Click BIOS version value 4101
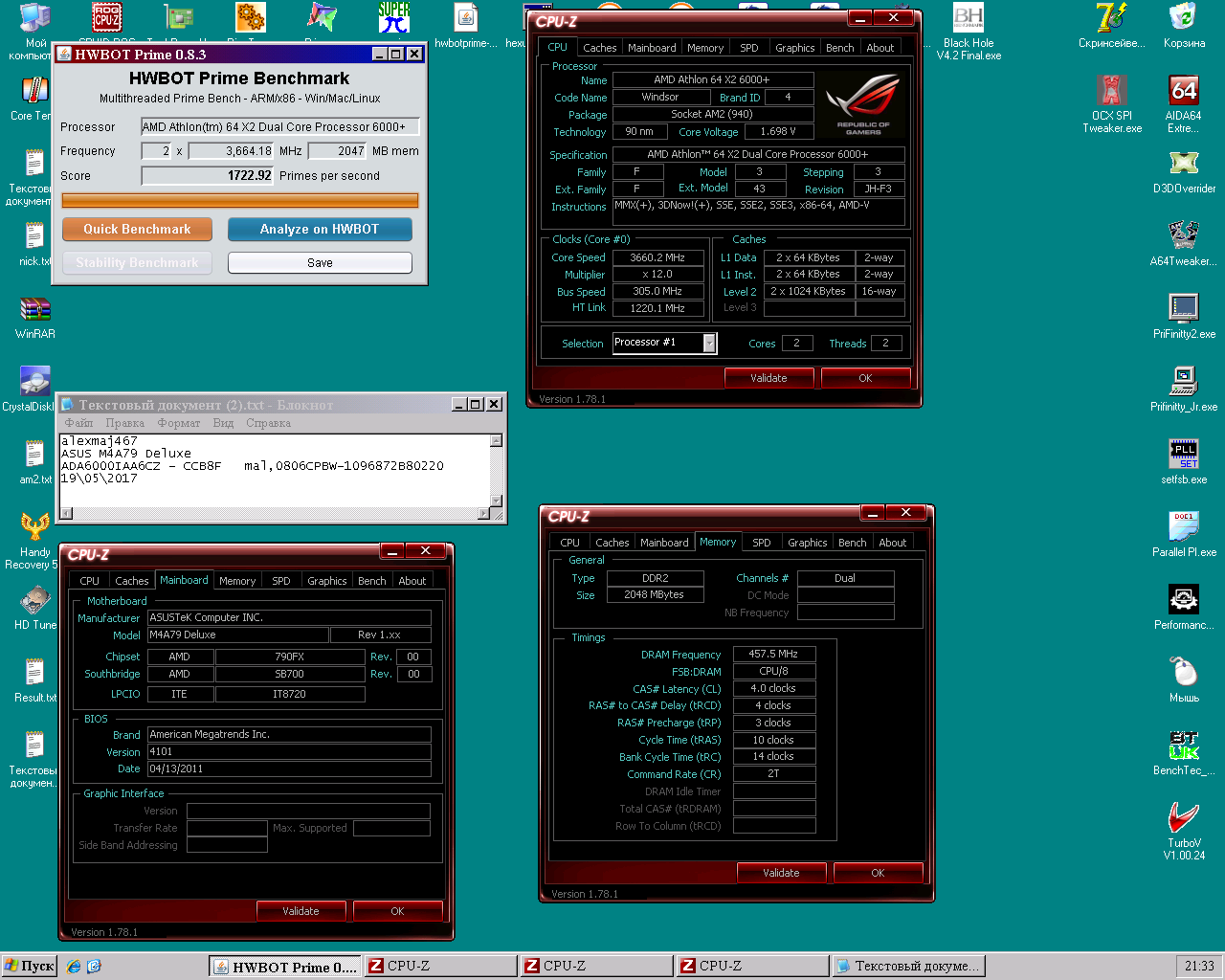 (x=289, y=751)
